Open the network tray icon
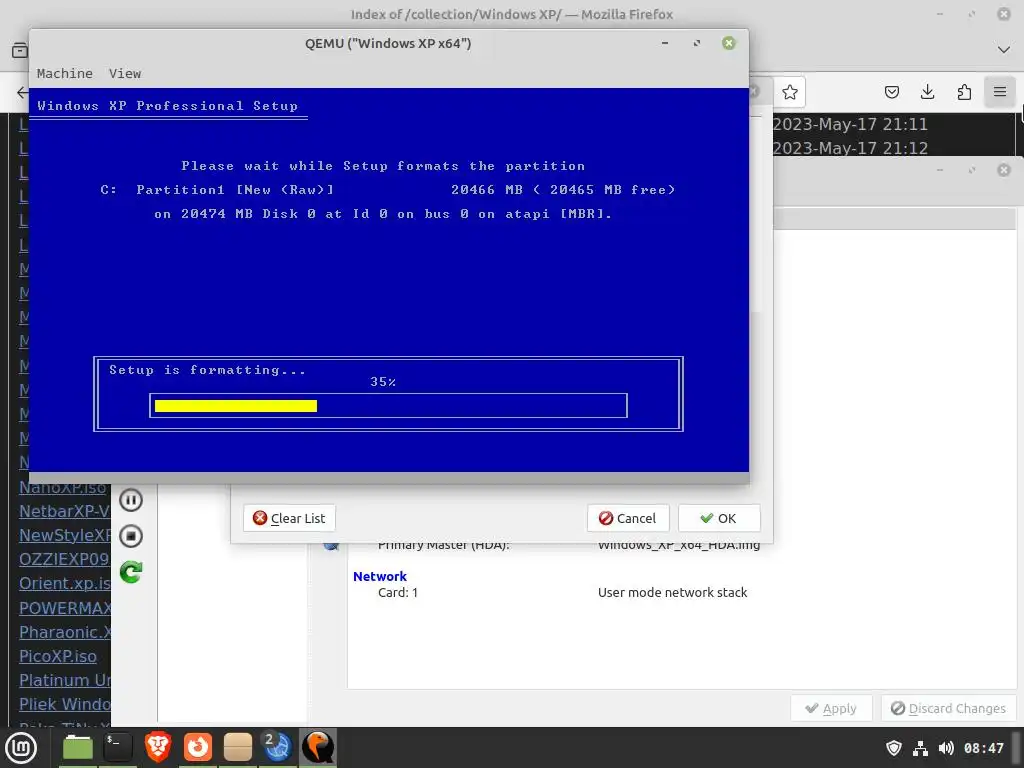Image resolution: width=1024 pixels, height=768 pixels. [x=920, y=748]
